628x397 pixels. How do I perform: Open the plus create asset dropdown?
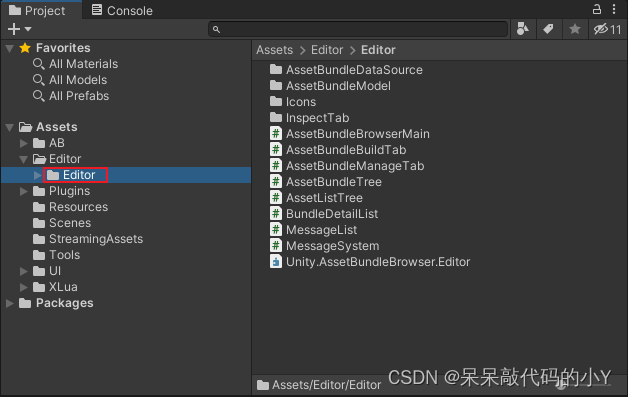tap(19, 29)
